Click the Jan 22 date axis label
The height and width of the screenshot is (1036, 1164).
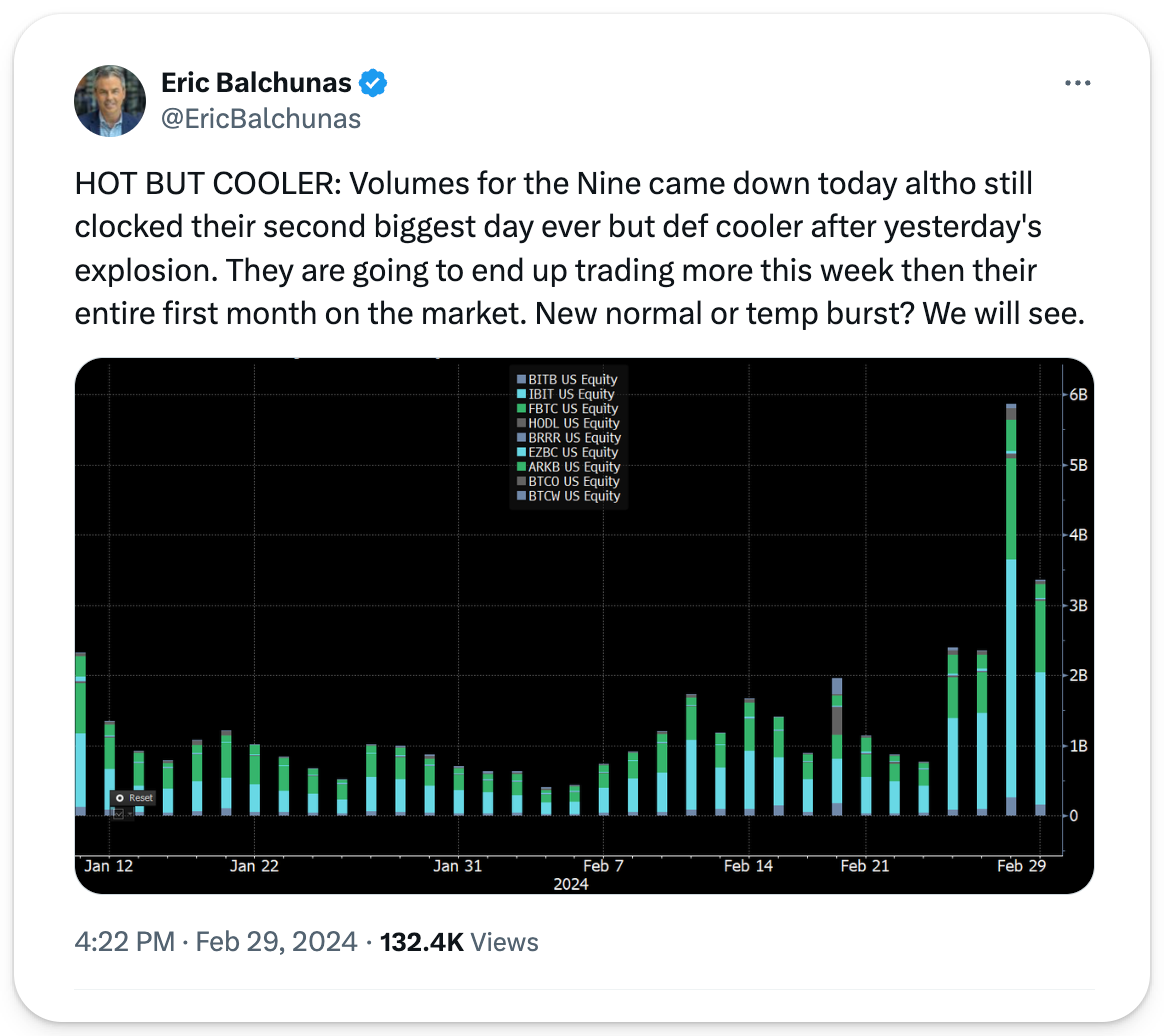(x=254, y=866)
